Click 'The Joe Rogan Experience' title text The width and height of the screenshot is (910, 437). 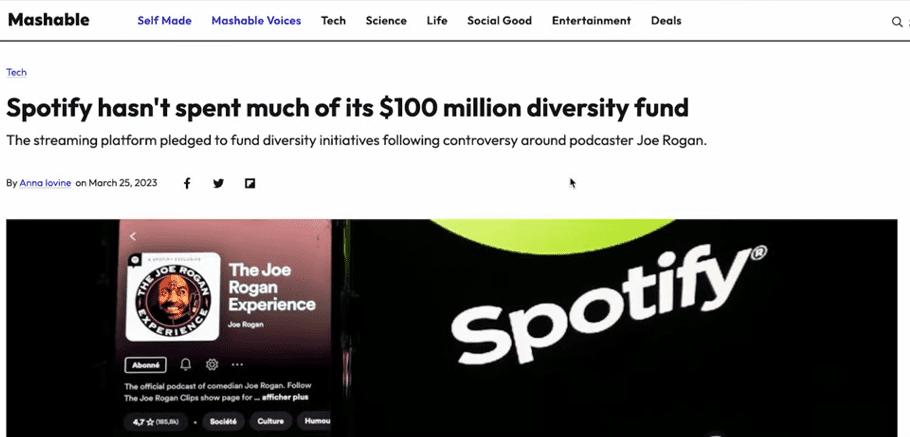[272, 287]
